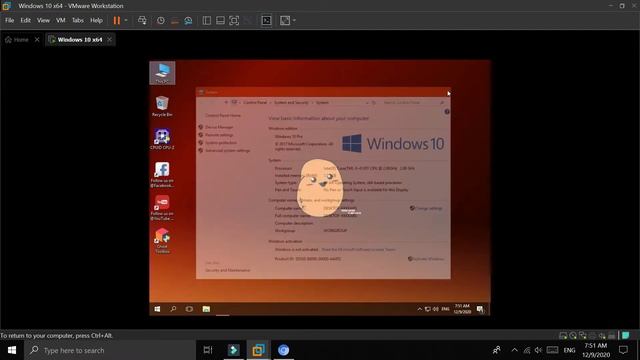
Task: Open the Snapshot Manager icon
Action: 188,20
